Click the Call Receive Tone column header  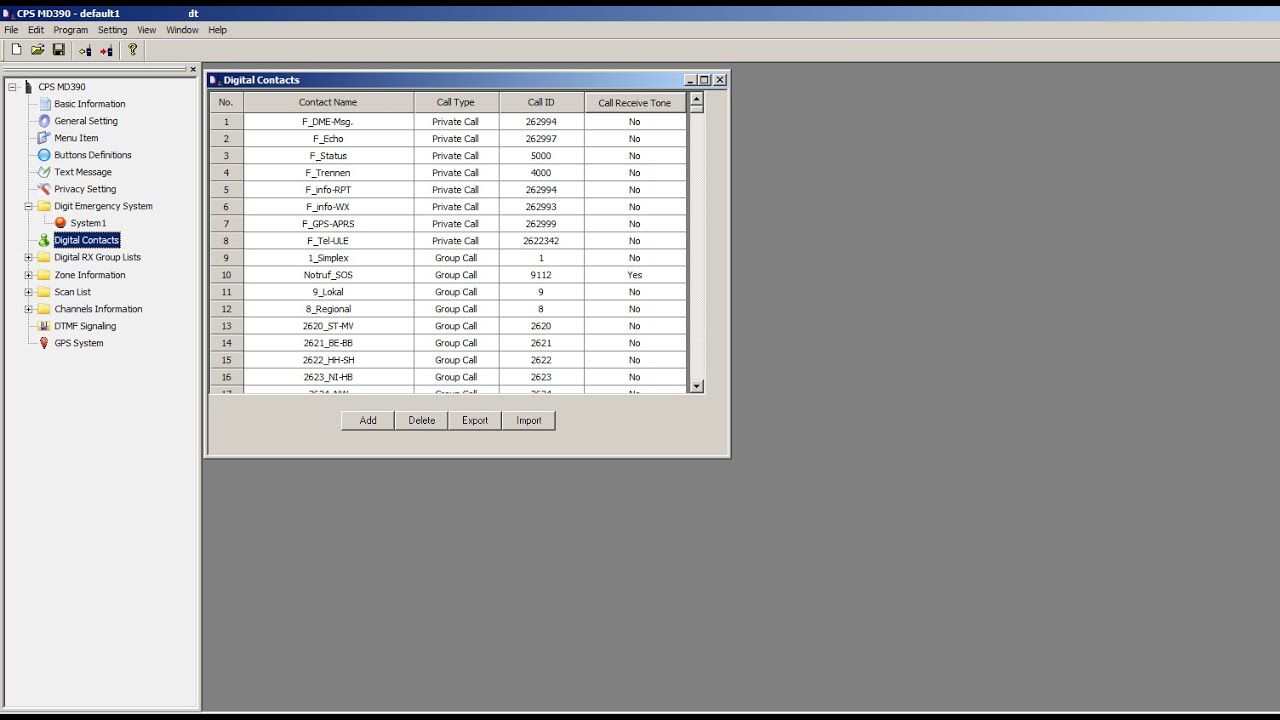635,102
